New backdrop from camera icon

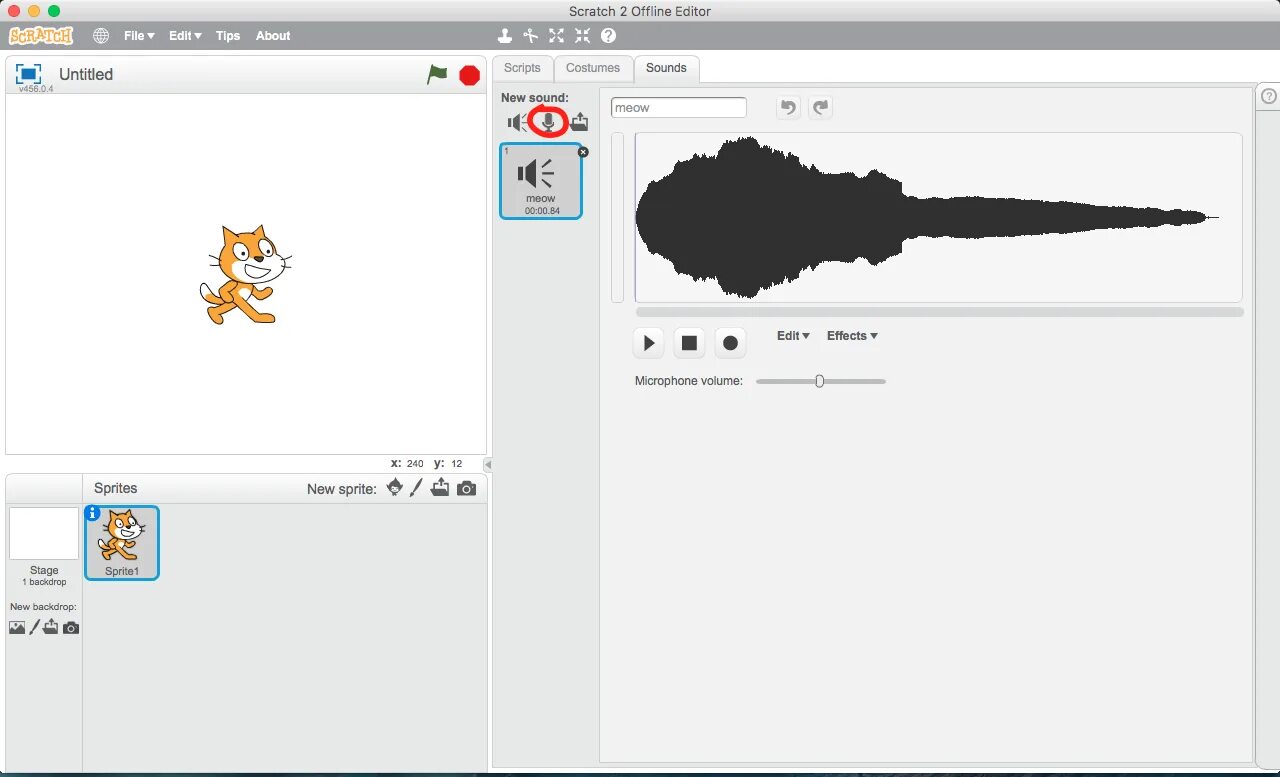point(71,628)
